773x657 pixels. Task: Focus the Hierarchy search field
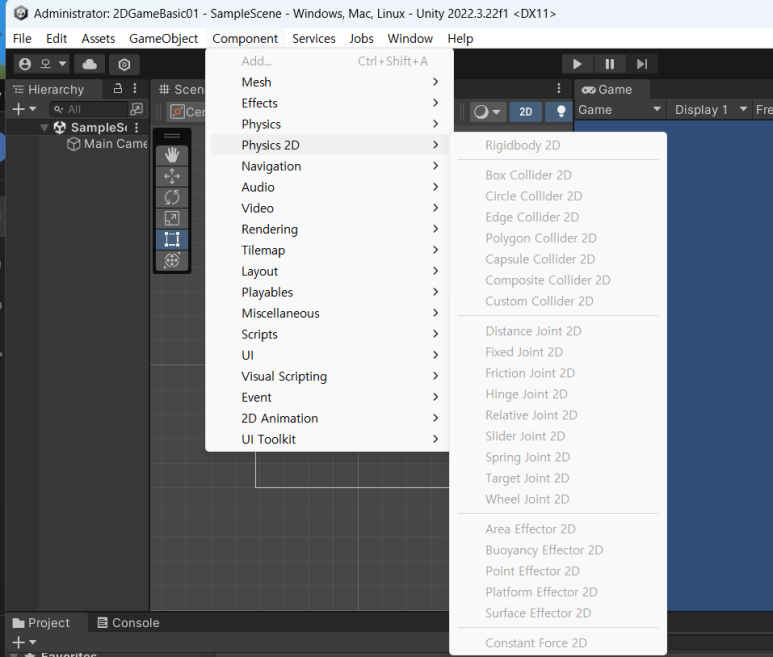click(x=89, y=109)
